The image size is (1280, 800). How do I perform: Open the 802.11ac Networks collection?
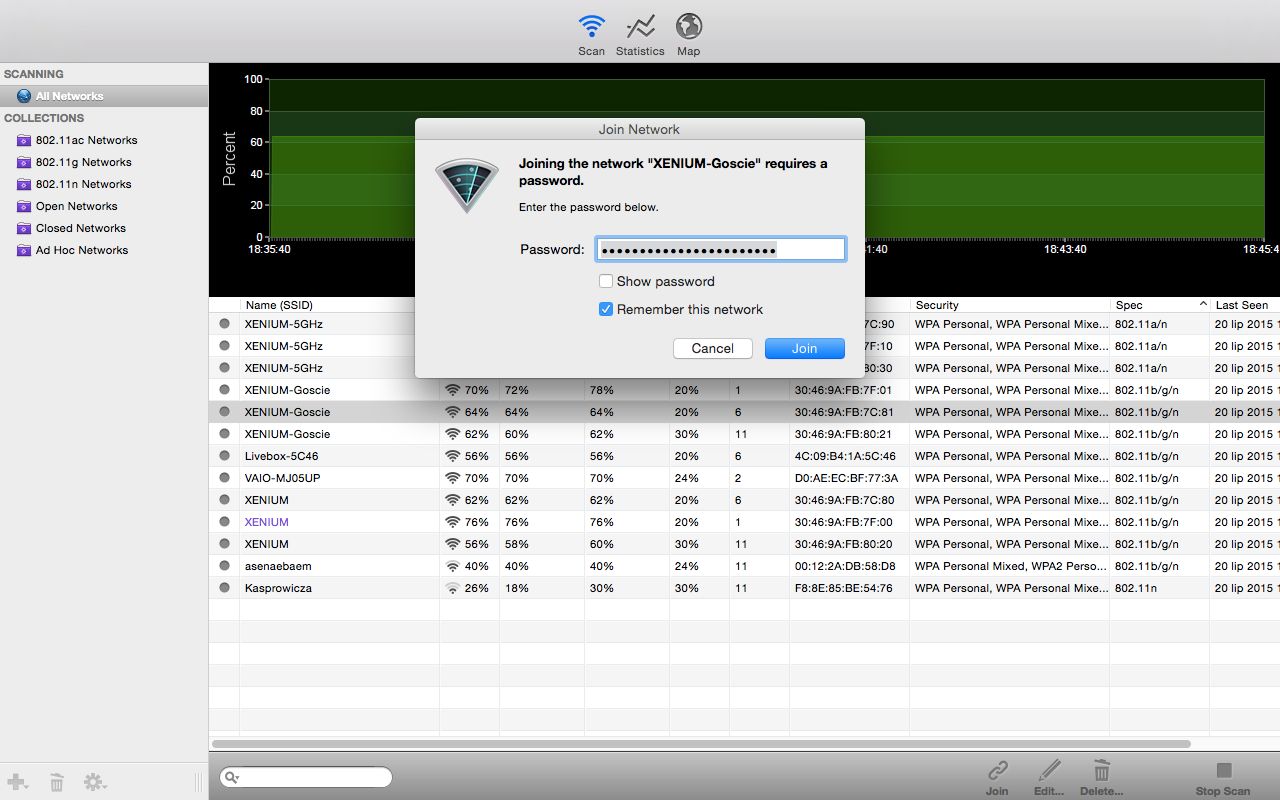coord(86,140)
